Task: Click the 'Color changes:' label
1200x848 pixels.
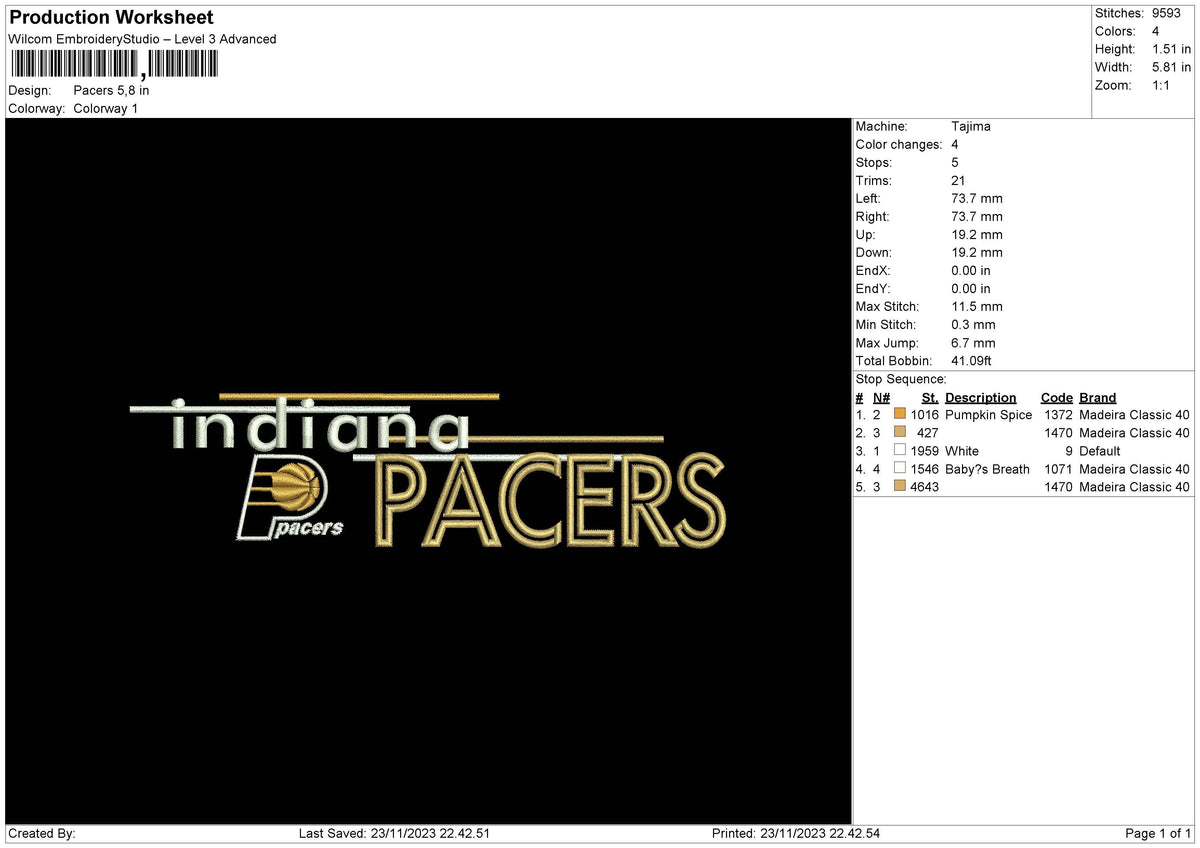Action: 899,144
